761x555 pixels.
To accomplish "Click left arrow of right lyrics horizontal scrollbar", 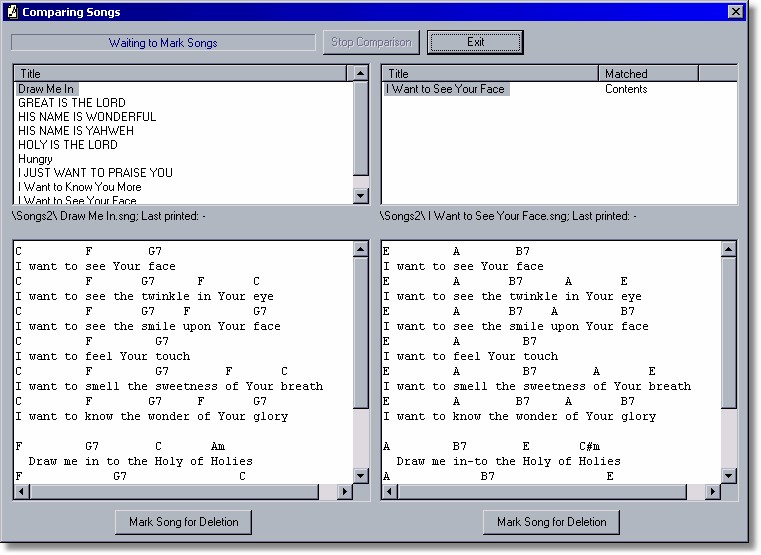I will (x=389, y=491).
